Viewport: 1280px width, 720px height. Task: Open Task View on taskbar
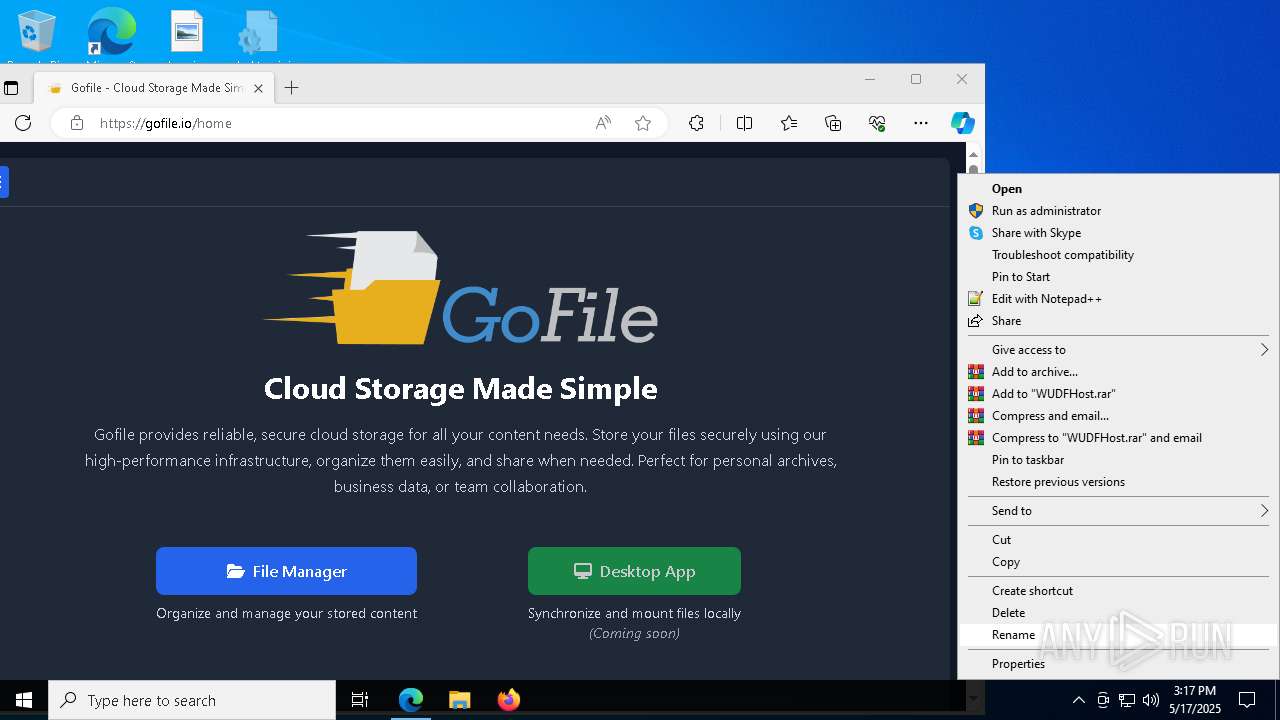pos(360,700)
